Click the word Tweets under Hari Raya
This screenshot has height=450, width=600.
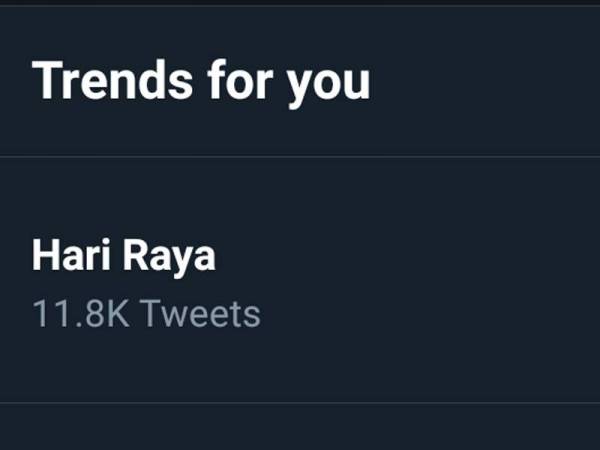tap(199, 314)
